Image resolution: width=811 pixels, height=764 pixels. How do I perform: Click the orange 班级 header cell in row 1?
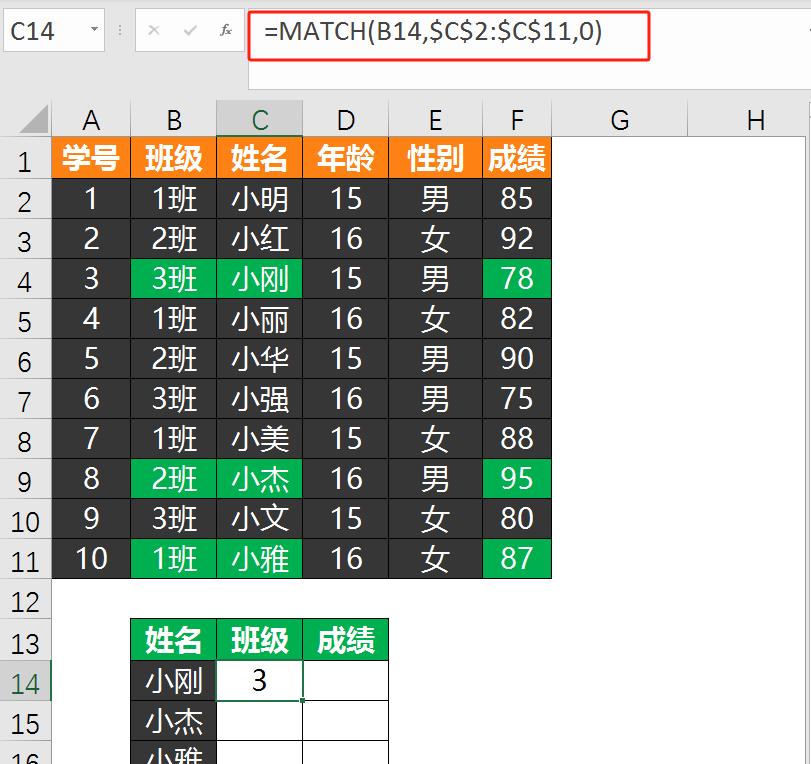pos(174,158)
